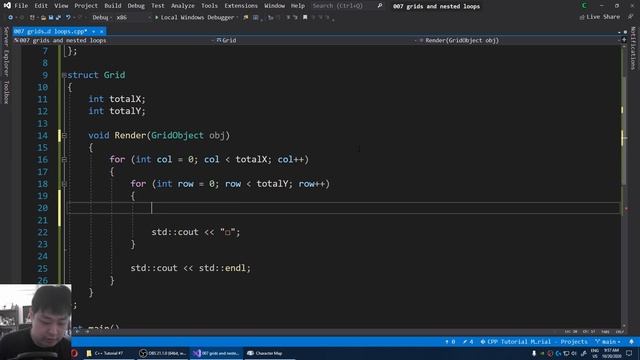640x360 pixels.
Task: Open the main branch selector
Action: pyautogui.click(x=607, y=342)
